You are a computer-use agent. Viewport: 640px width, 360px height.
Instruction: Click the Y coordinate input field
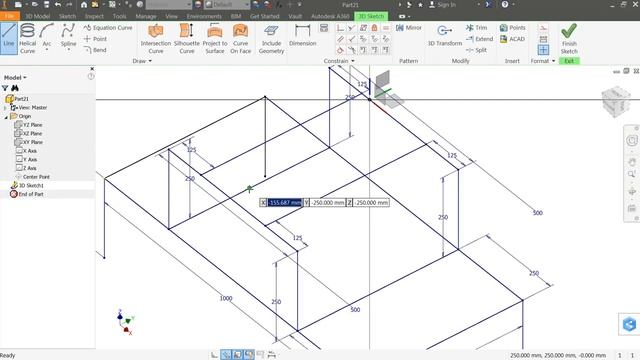click(328, 202)
